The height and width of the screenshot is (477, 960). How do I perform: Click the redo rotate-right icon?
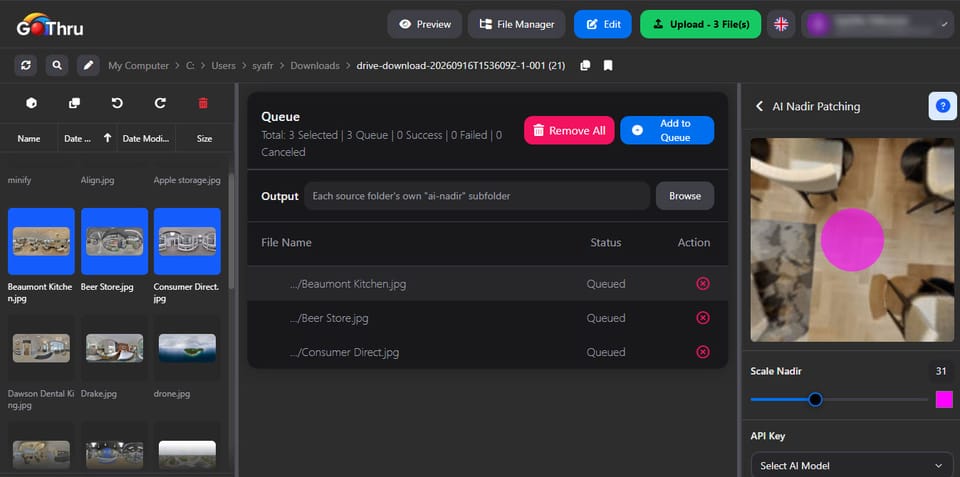(x=160, y=103)
